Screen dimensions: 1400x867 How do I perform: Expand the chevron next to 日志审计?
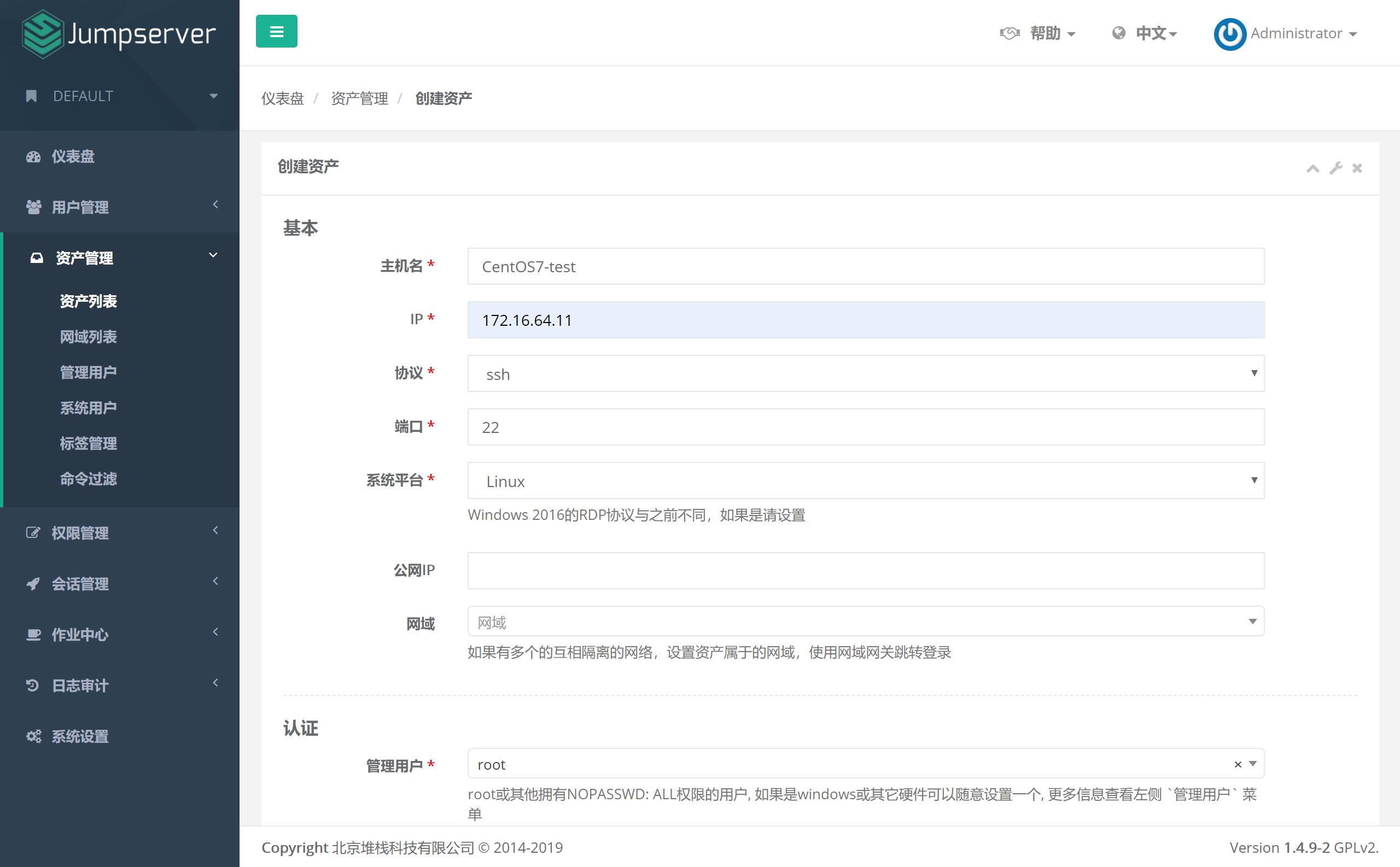(215, 682)
